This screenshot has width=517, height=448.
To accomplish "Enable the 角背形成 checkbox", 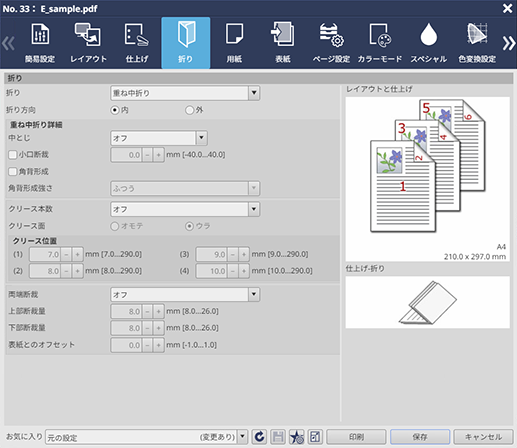I will tap(13, 172).
